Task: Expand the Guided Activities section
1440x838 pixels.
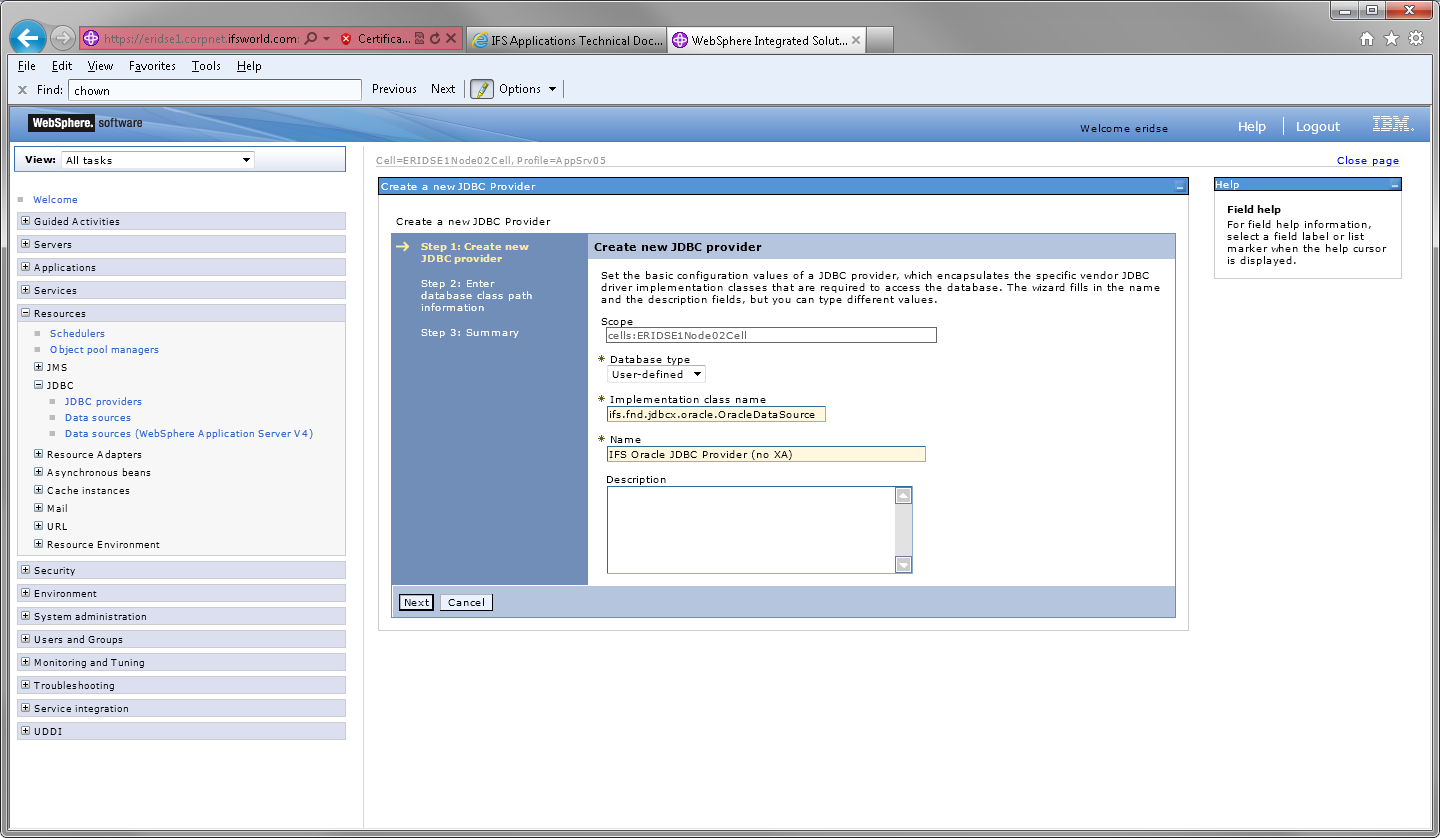Action: click(x=26, y=221)
